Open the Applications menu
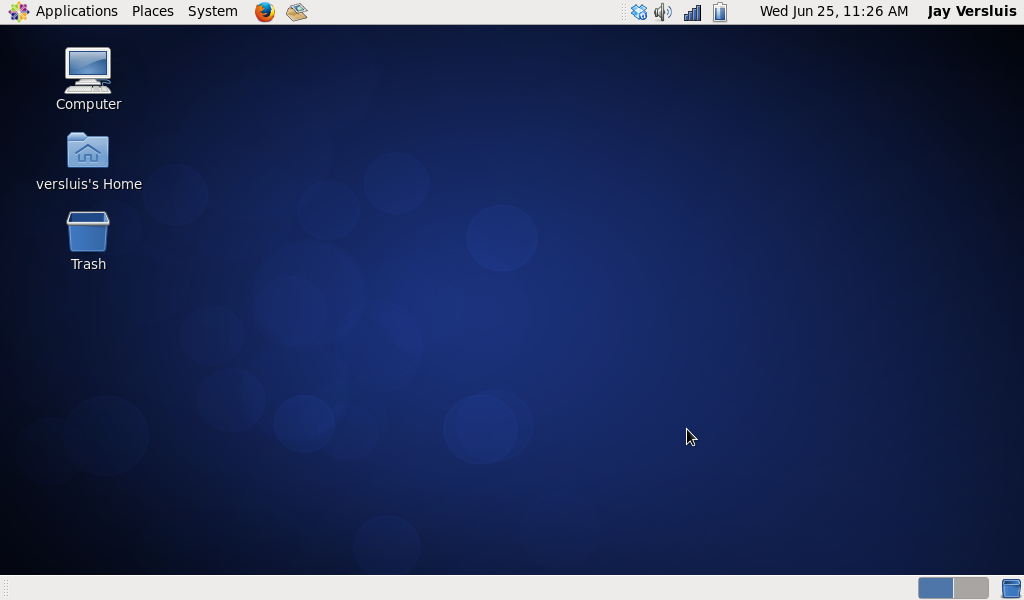The width and height of the screenshot is (1024, 600). 76,11
